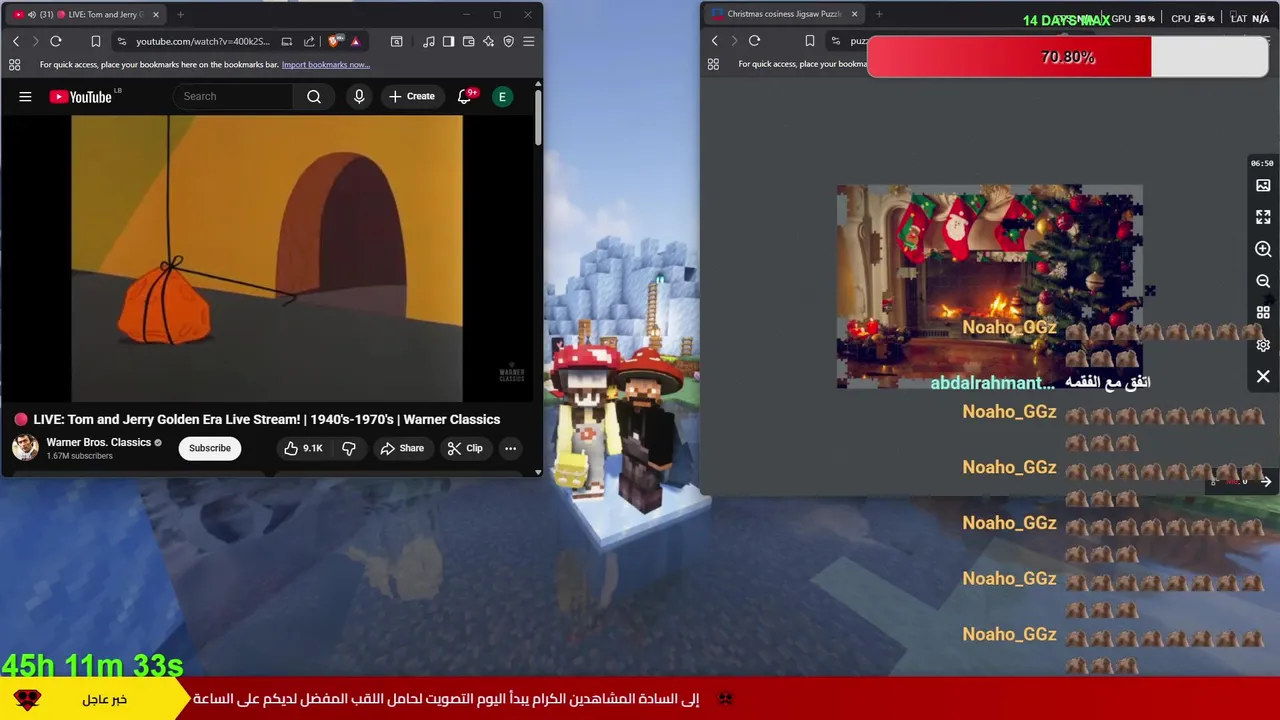1280x720 pixels.
Task: Mute the YouTube tab via speaker icon
Action: point(32,14)
